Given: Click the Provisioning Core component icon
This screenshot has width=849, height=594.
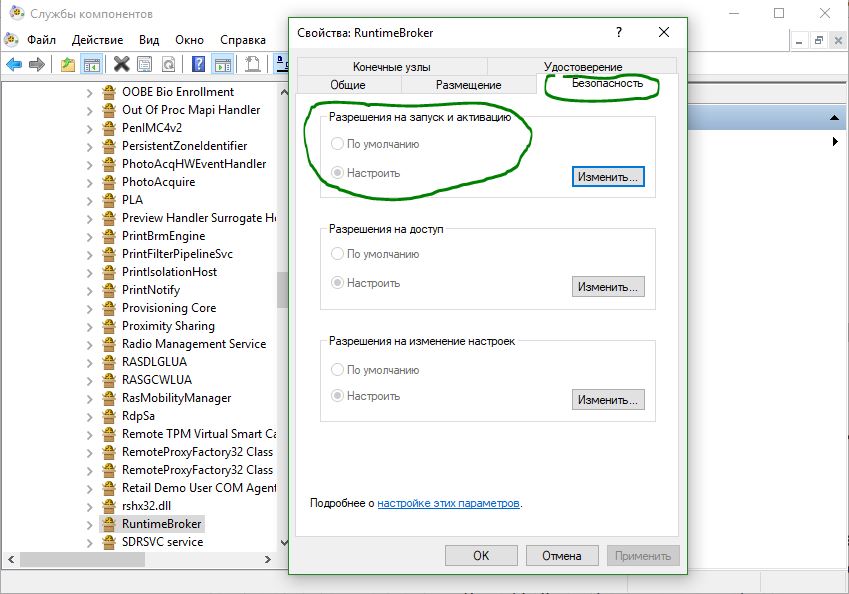Looking at the screenshot, I should coord(109,308).
